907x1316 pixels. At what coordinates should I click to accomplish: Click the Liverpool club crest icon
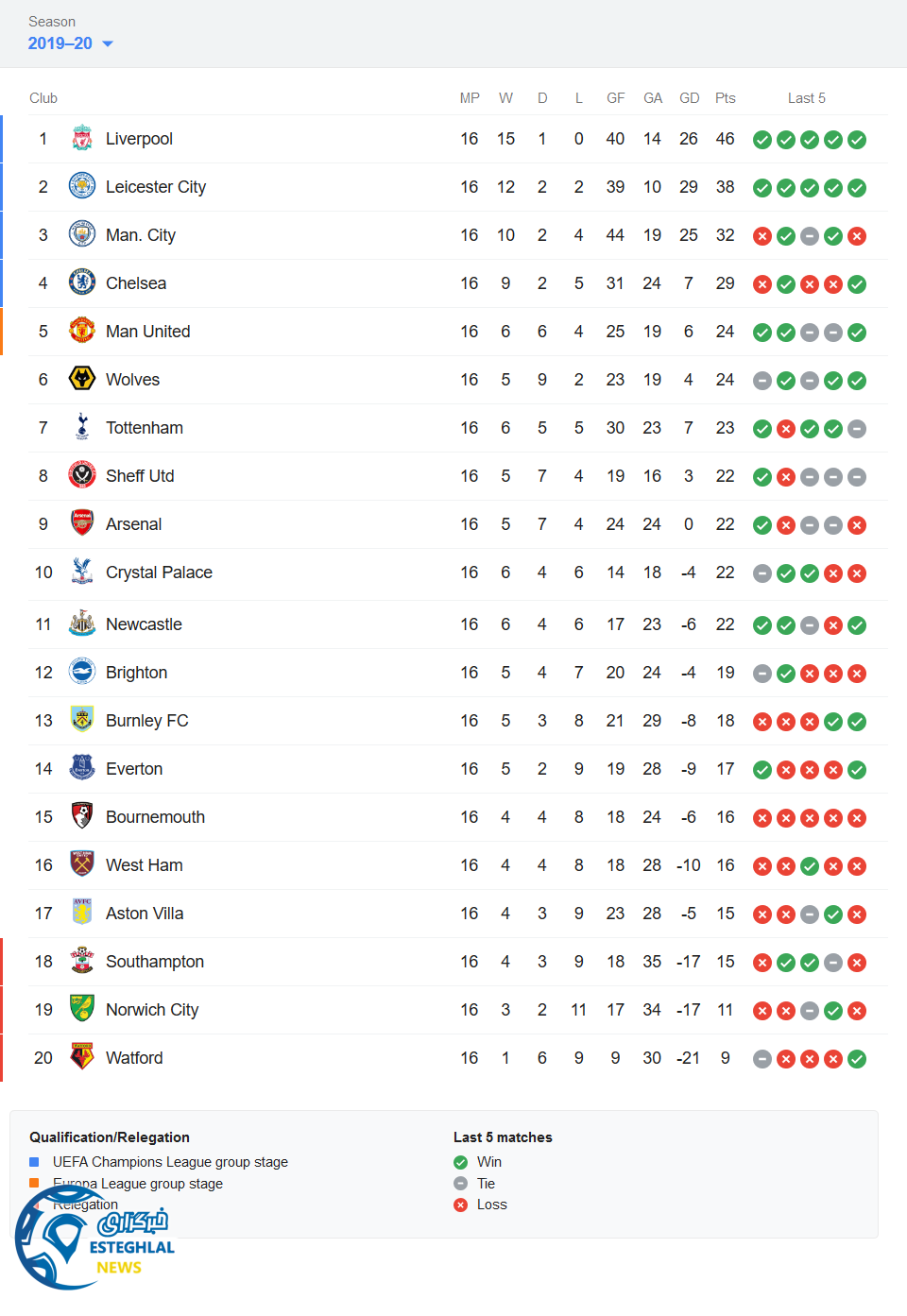click(x=82, y=139)
